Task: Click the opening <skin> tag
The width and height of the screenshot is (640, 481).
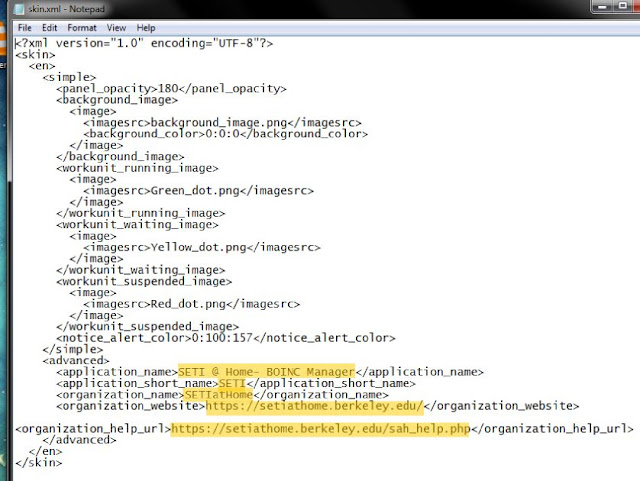Action: click(x=35, y=54)
